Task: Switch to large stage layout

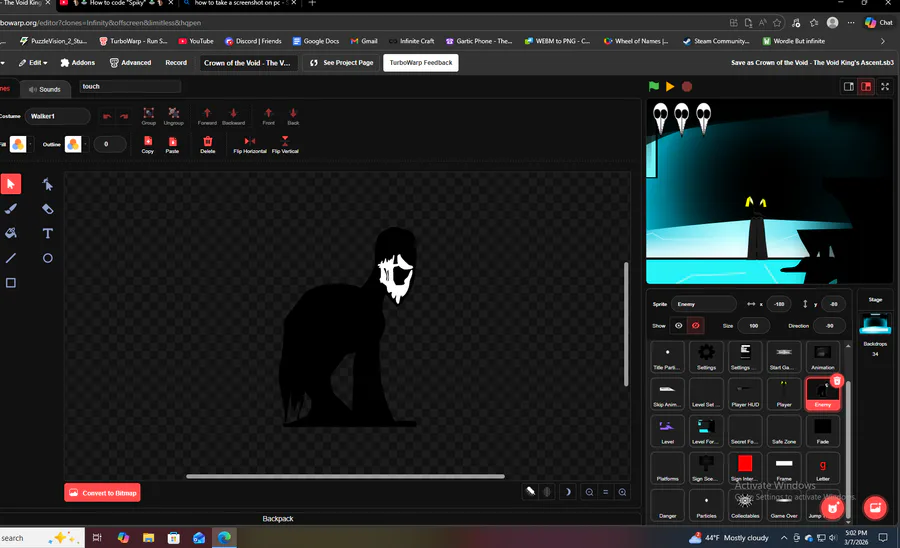Action: pos(866,87)
